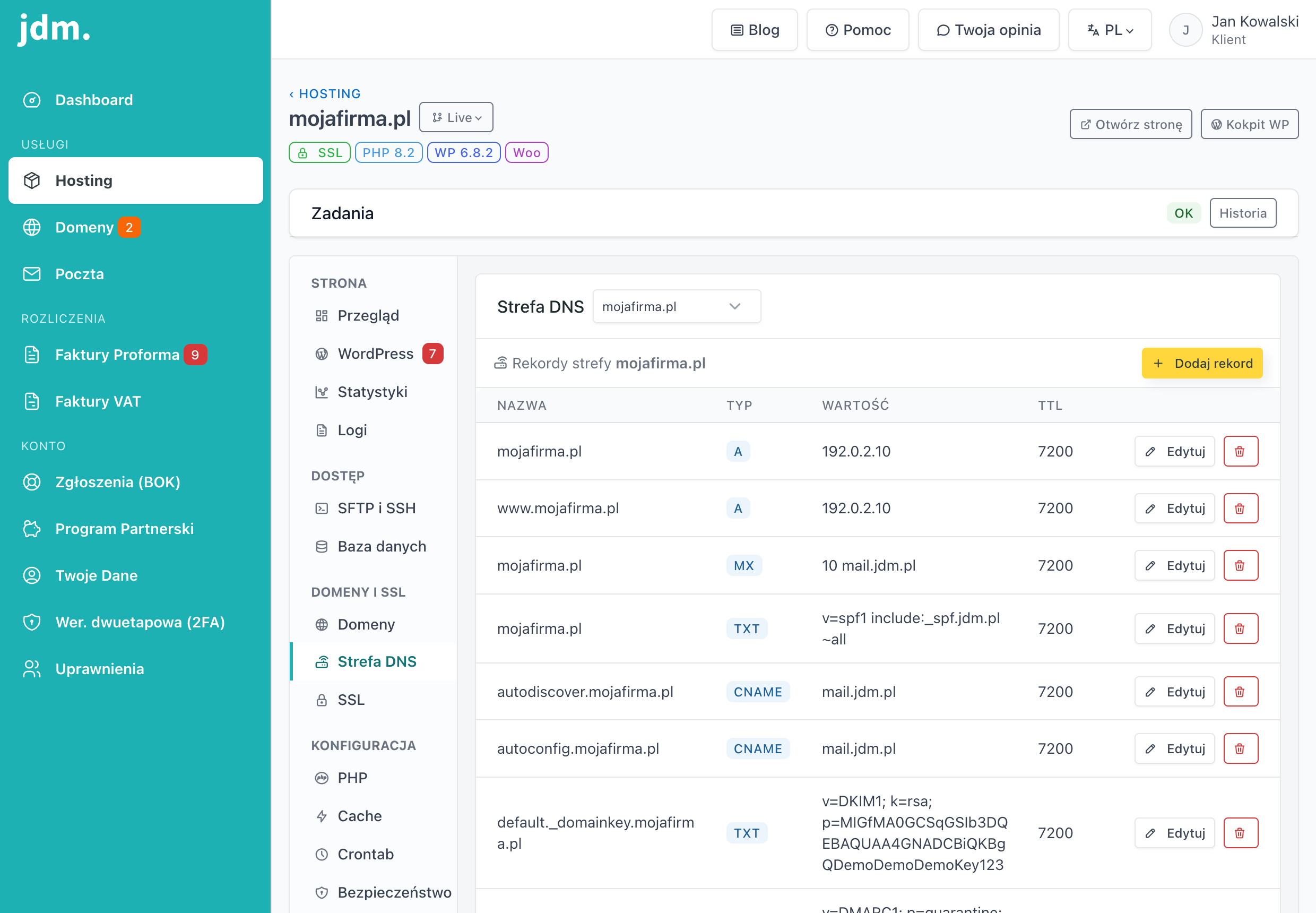Screen dimensions: 1316x913
Task: Delete the autoconfig.mojafirma.pl CNAME record
Action: (1241, 748)
